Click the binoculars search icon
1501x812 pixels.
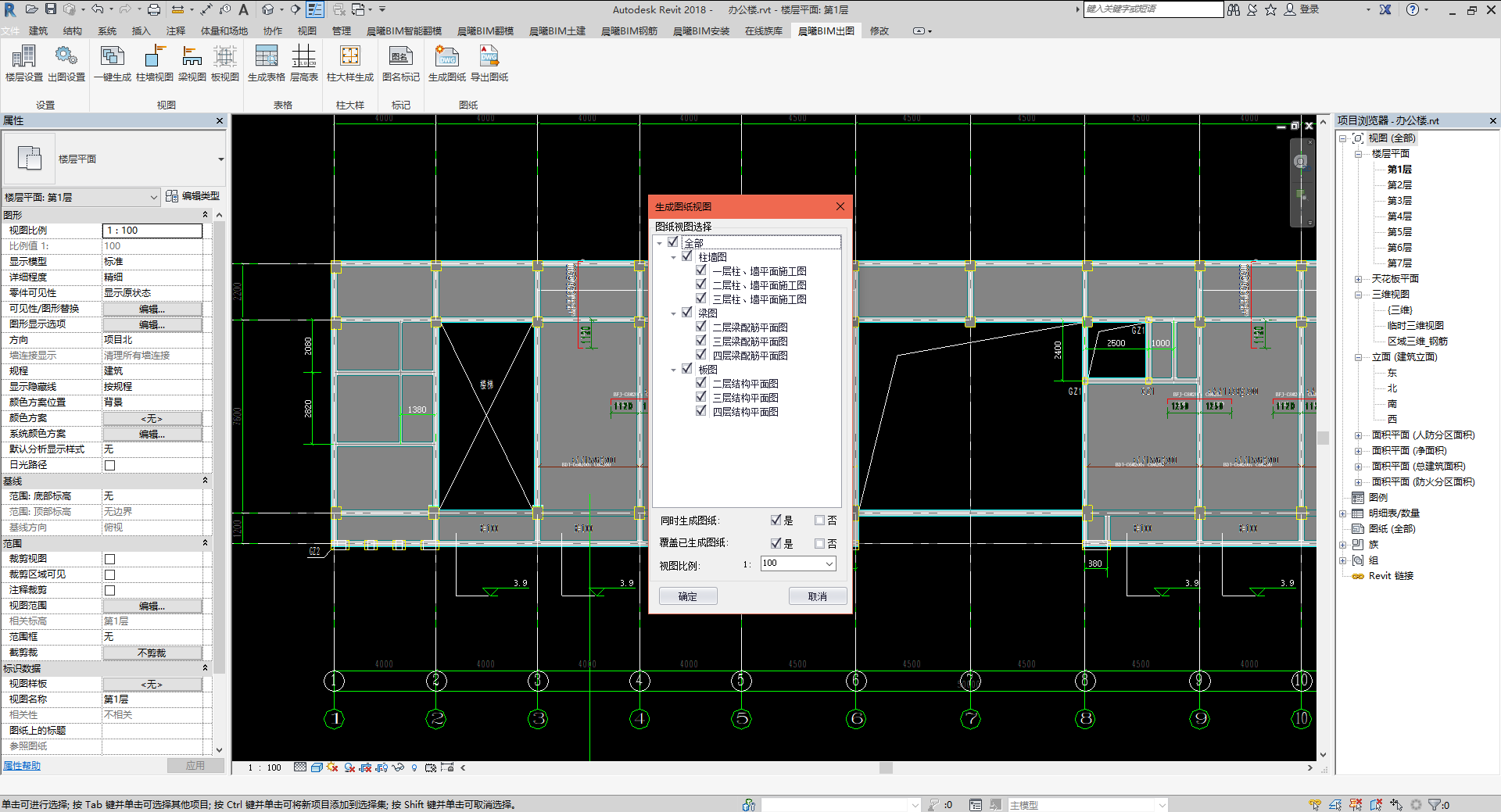tap(1234, 9)
